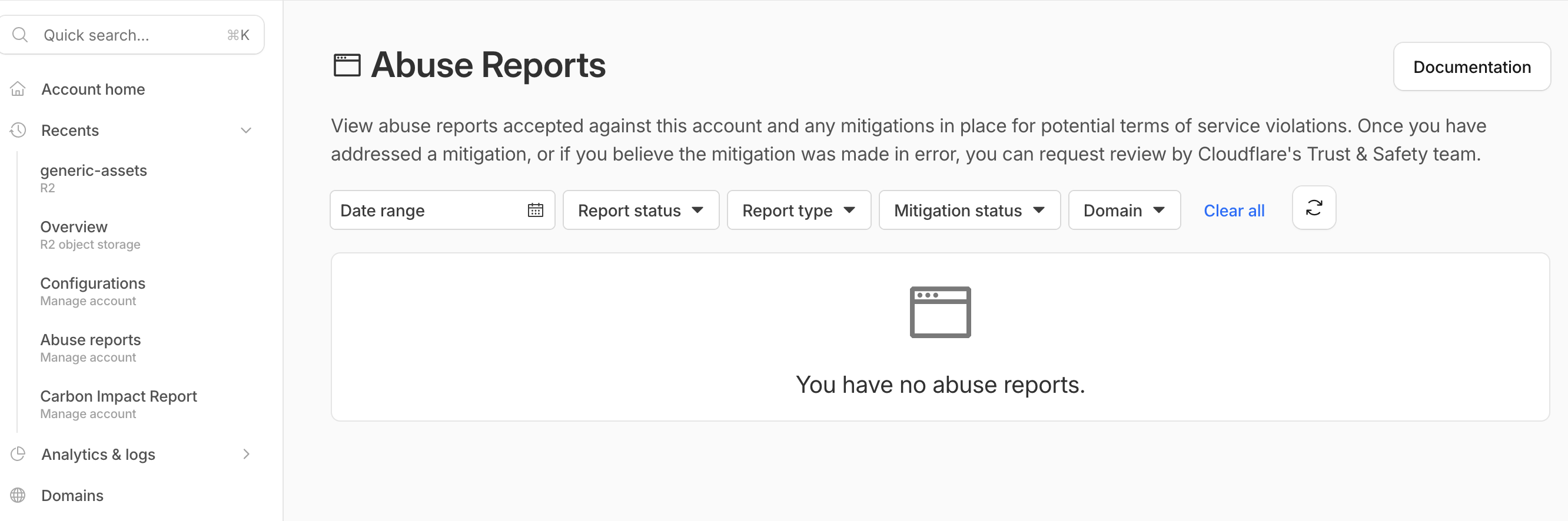This screenshot has width=1568, height=521.
Task: Click the Account home house icon
Action: 18,89
